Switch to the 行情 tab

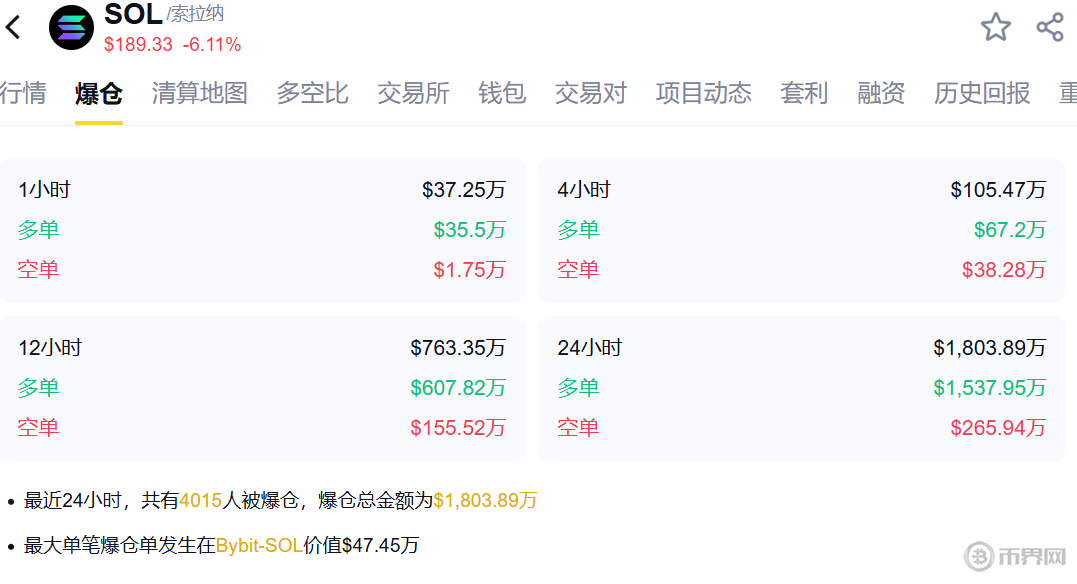pos(22,94)
